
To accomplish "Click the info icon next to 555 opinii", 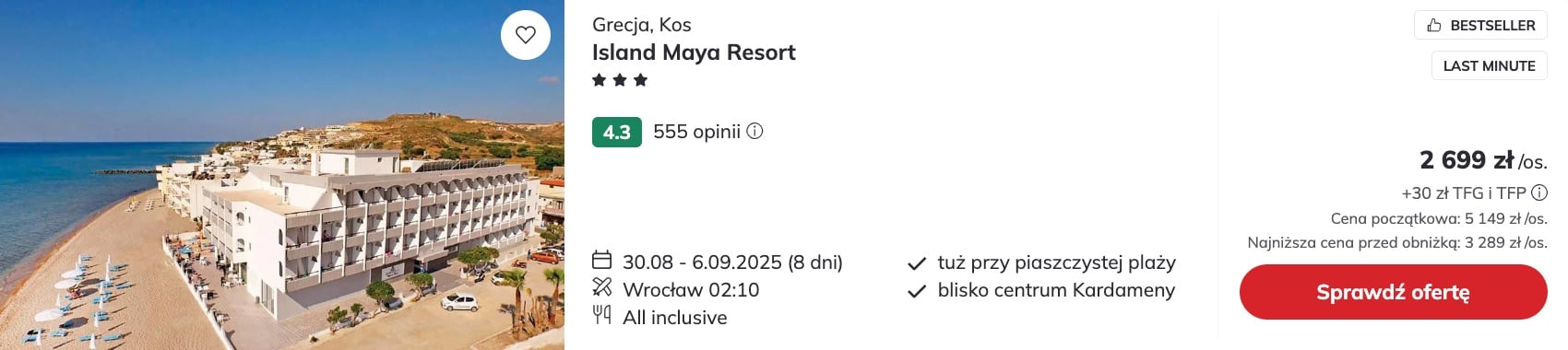I will (x=754, y=131).
